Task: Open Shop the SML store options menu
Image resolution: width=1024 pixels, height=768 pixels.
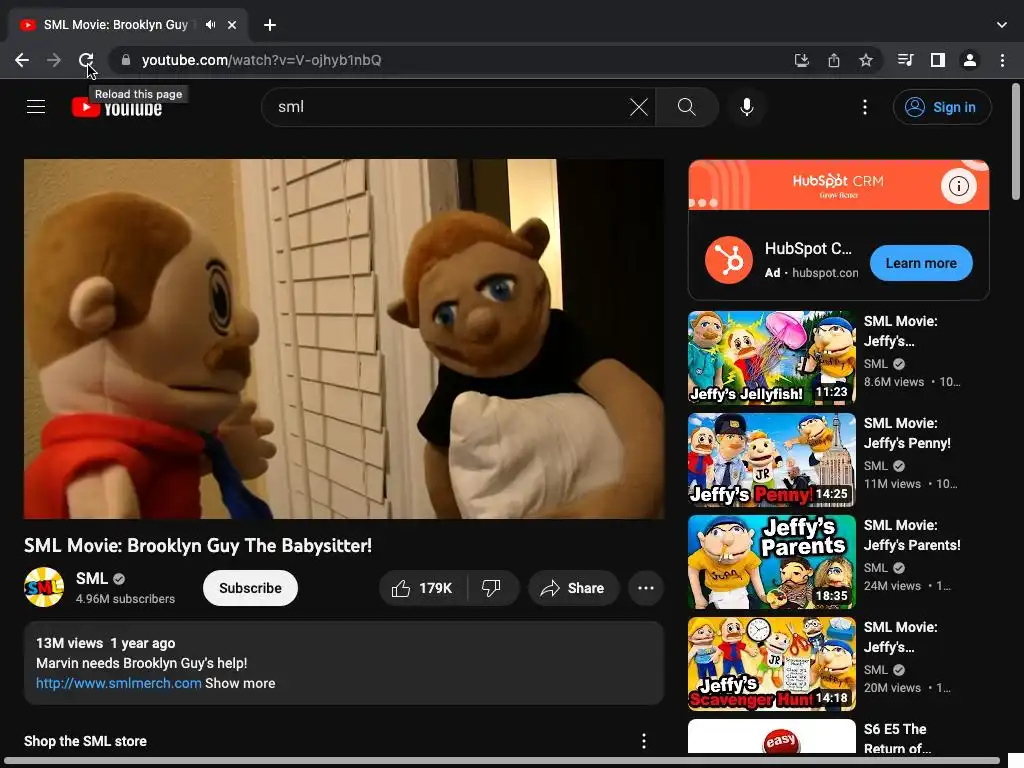Action: click(643, 741)
